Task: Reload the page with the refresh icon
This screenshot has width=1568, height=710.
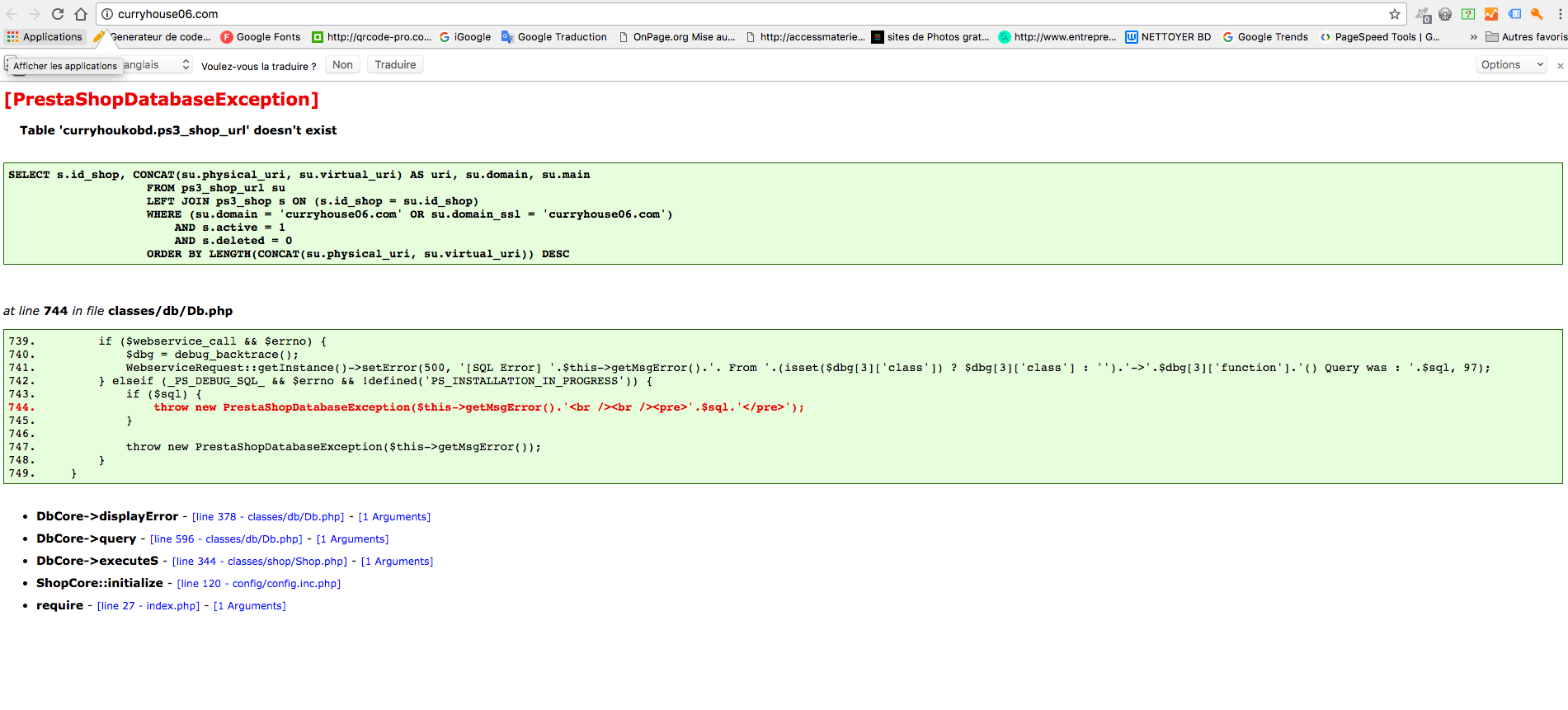Action: (58, 14)
